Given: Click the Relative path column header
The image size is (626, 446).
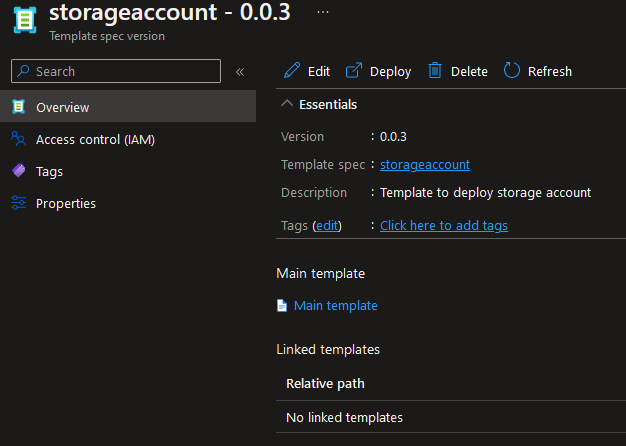Looking at the screenshot, I should pyautogui.click(x=325, y=383).
